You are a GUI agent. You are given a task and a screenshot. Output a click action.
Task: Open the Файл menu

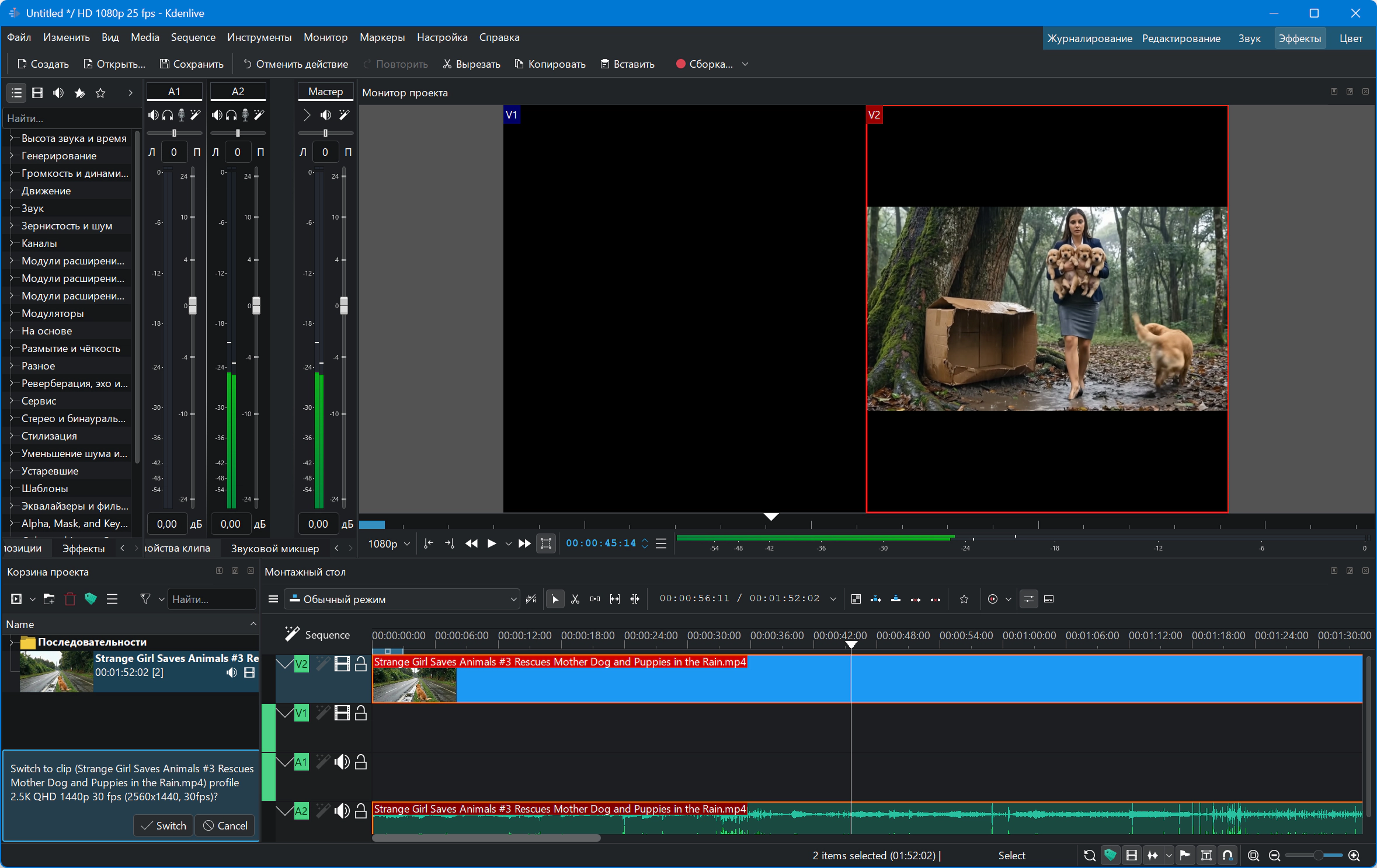click(19, 37)
